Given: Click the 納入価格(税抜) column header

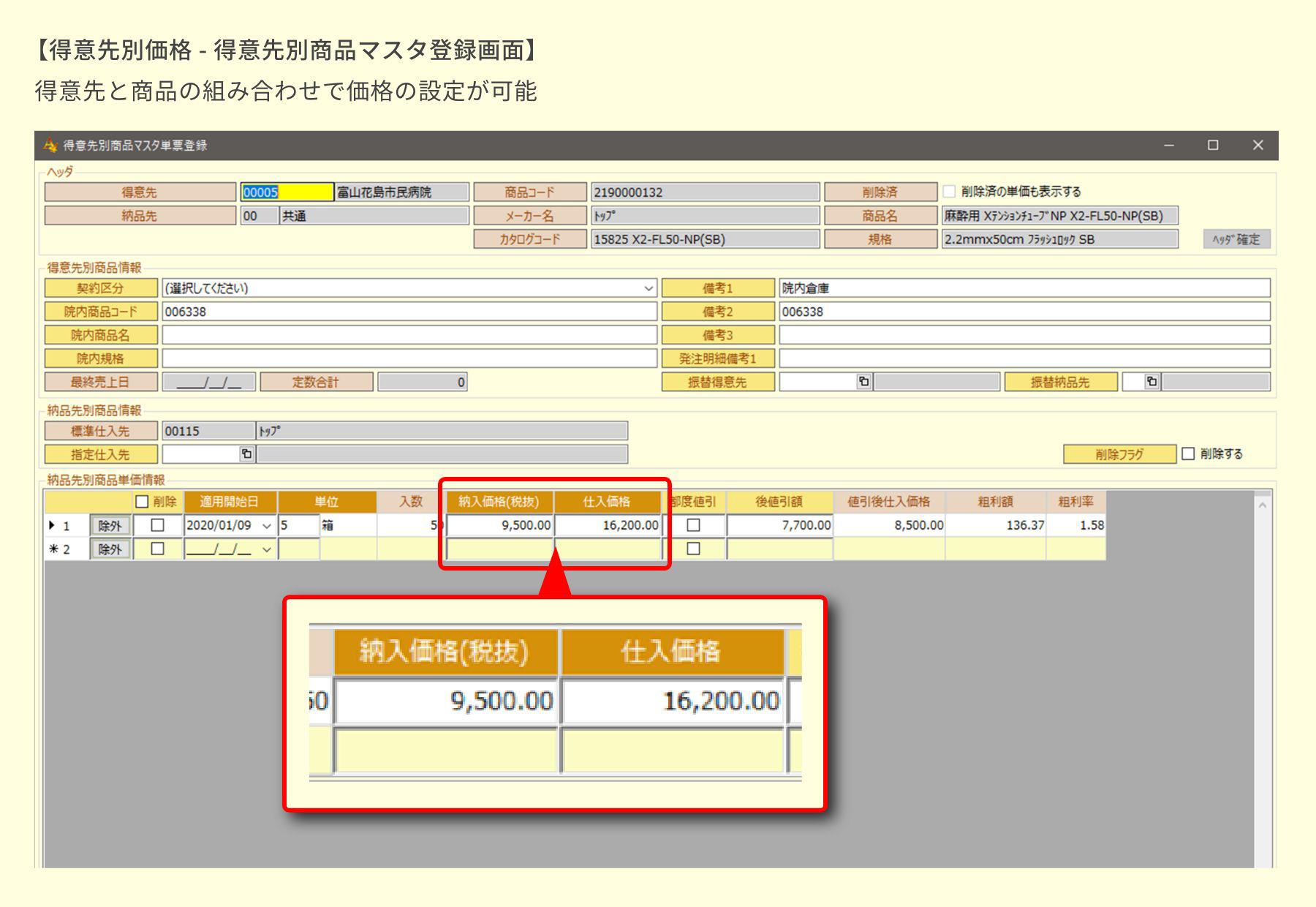Looking at the screenshot, I should pos(499,502).
